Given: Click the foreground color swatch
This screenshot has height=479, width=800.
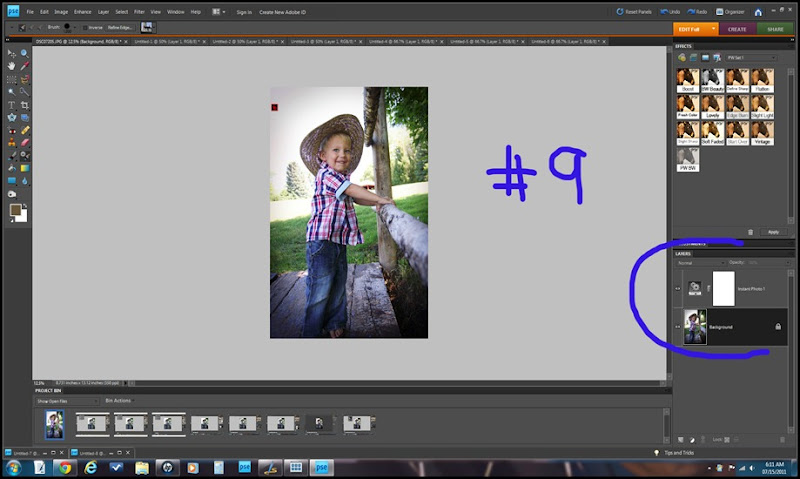Looking at the screenshot, I should [x=14, y=208].
